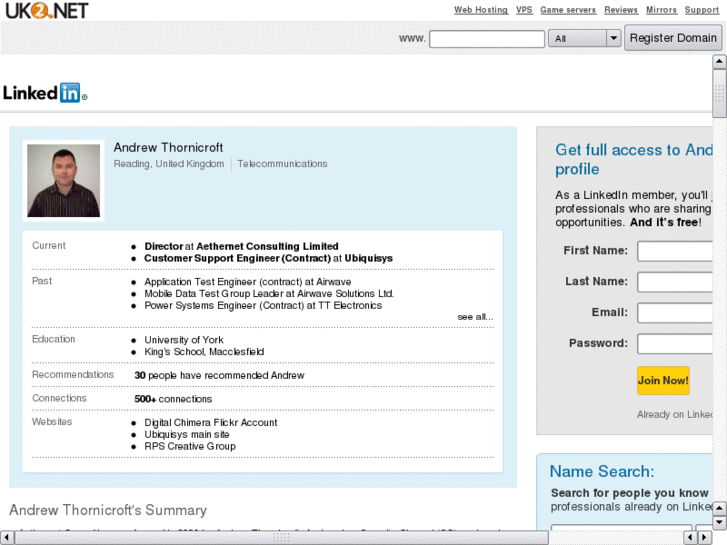Open the Ubiquisys company link
The height and width of the screenshot is (545, 727).
tap(369, 258)
